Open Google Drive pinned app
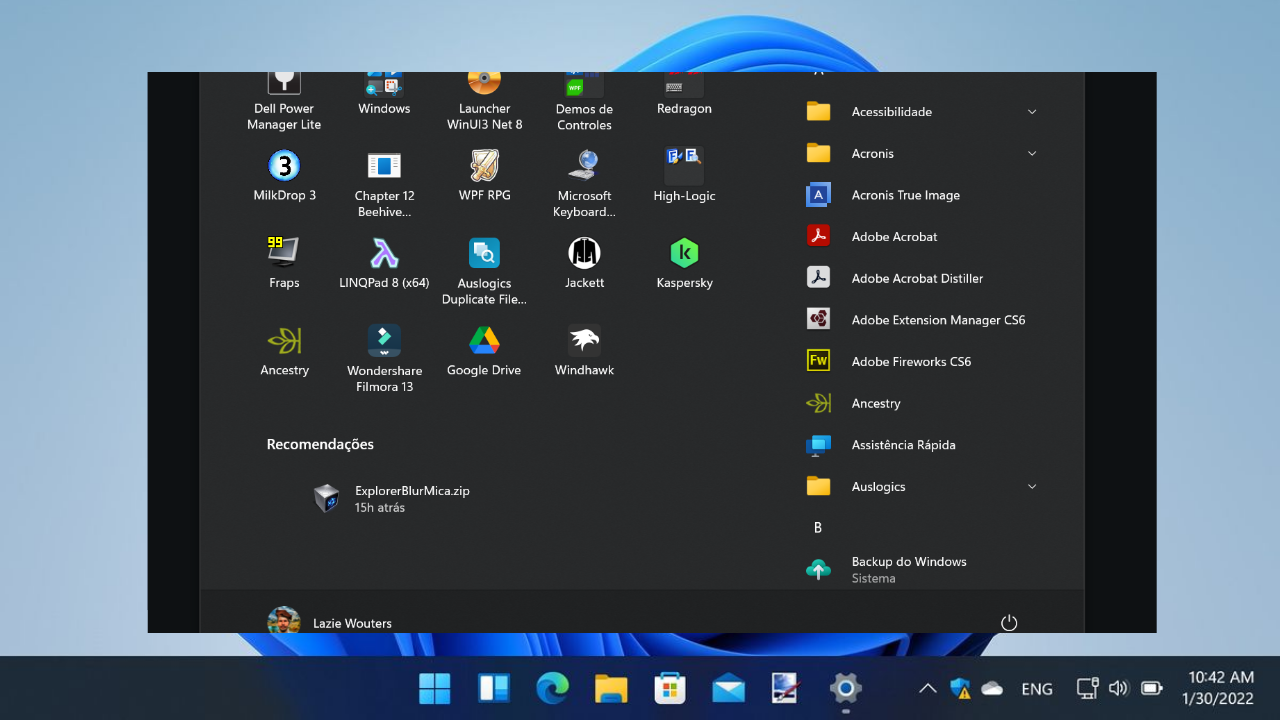Viewport: 1280px width, 720px height. pos(484,350)
